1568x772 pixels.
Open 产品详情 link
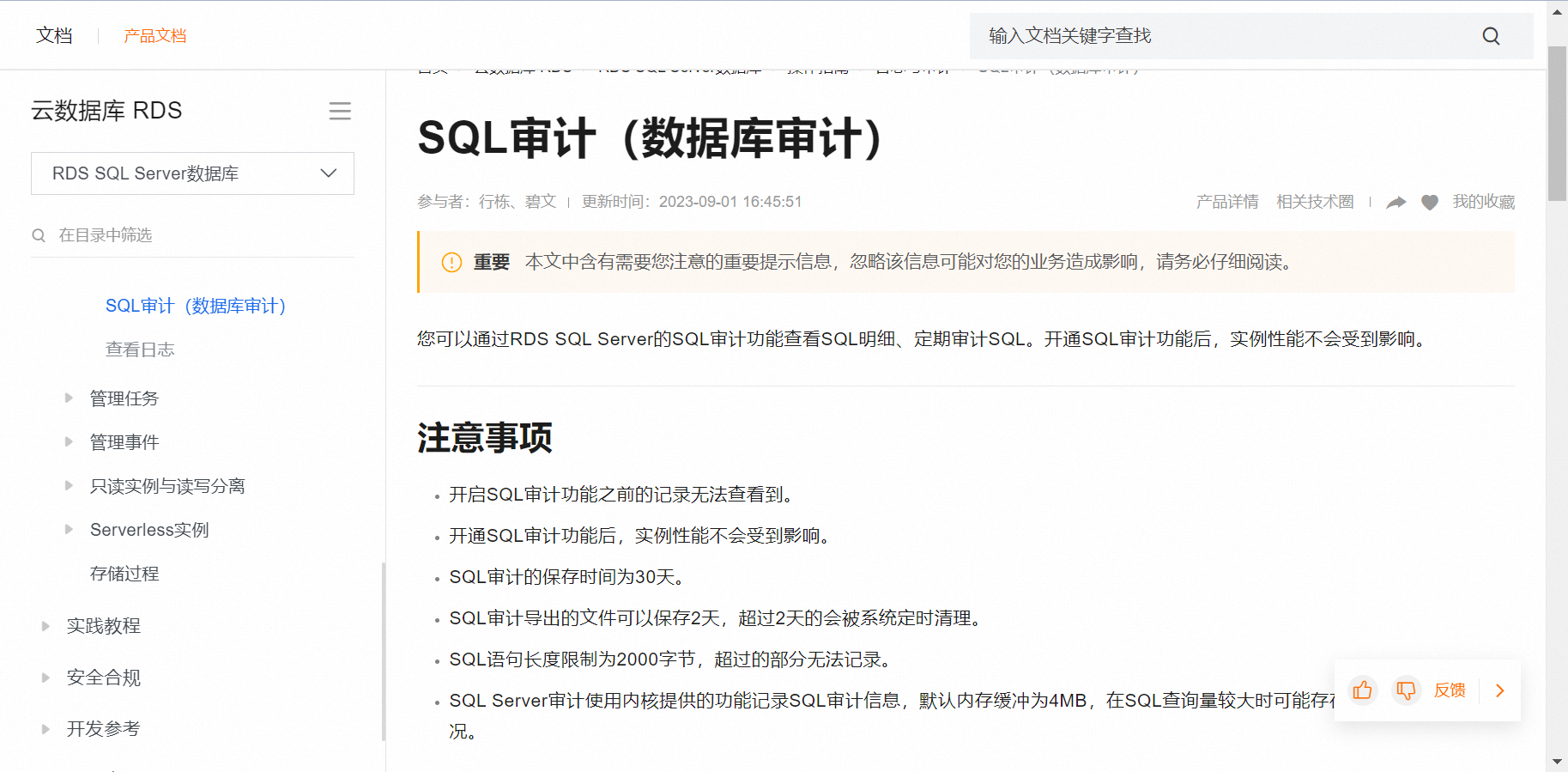click(x=1227, y=202)
